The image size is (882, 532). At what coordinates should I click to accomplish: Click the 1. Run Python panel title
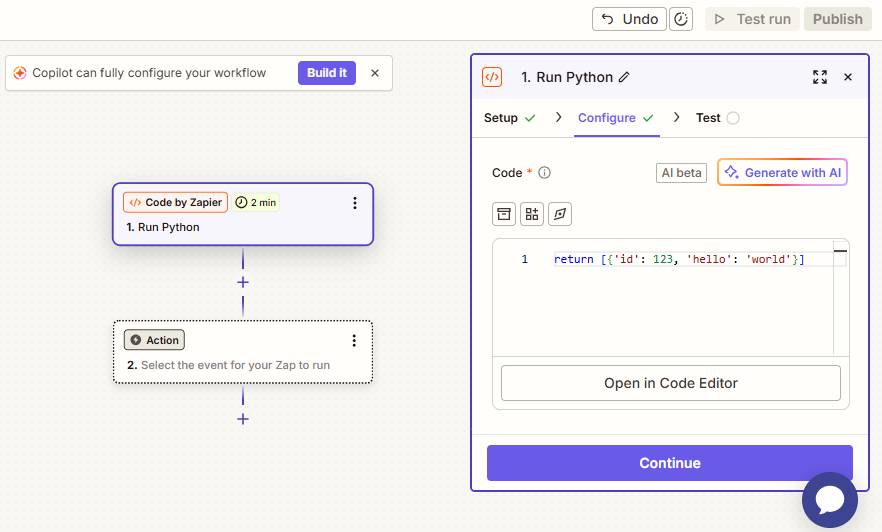[x=566, y=77]
